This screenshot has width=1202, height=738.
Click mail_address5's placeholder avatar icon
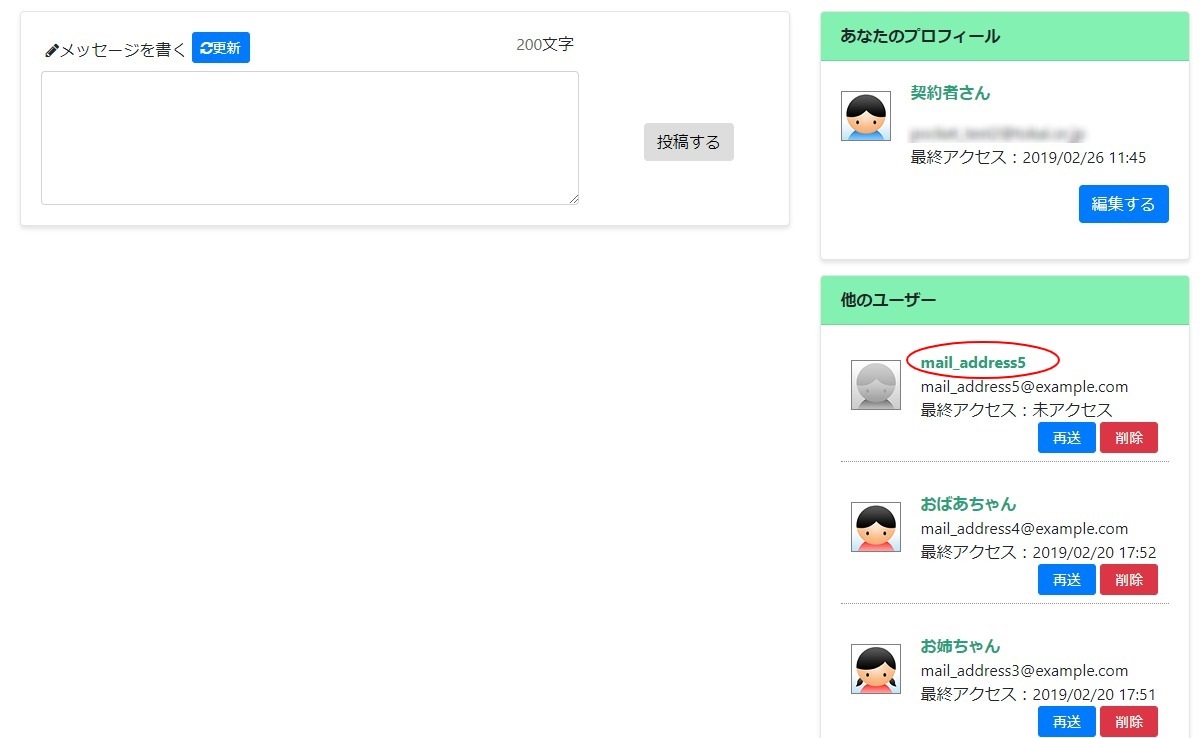(875, 384)
